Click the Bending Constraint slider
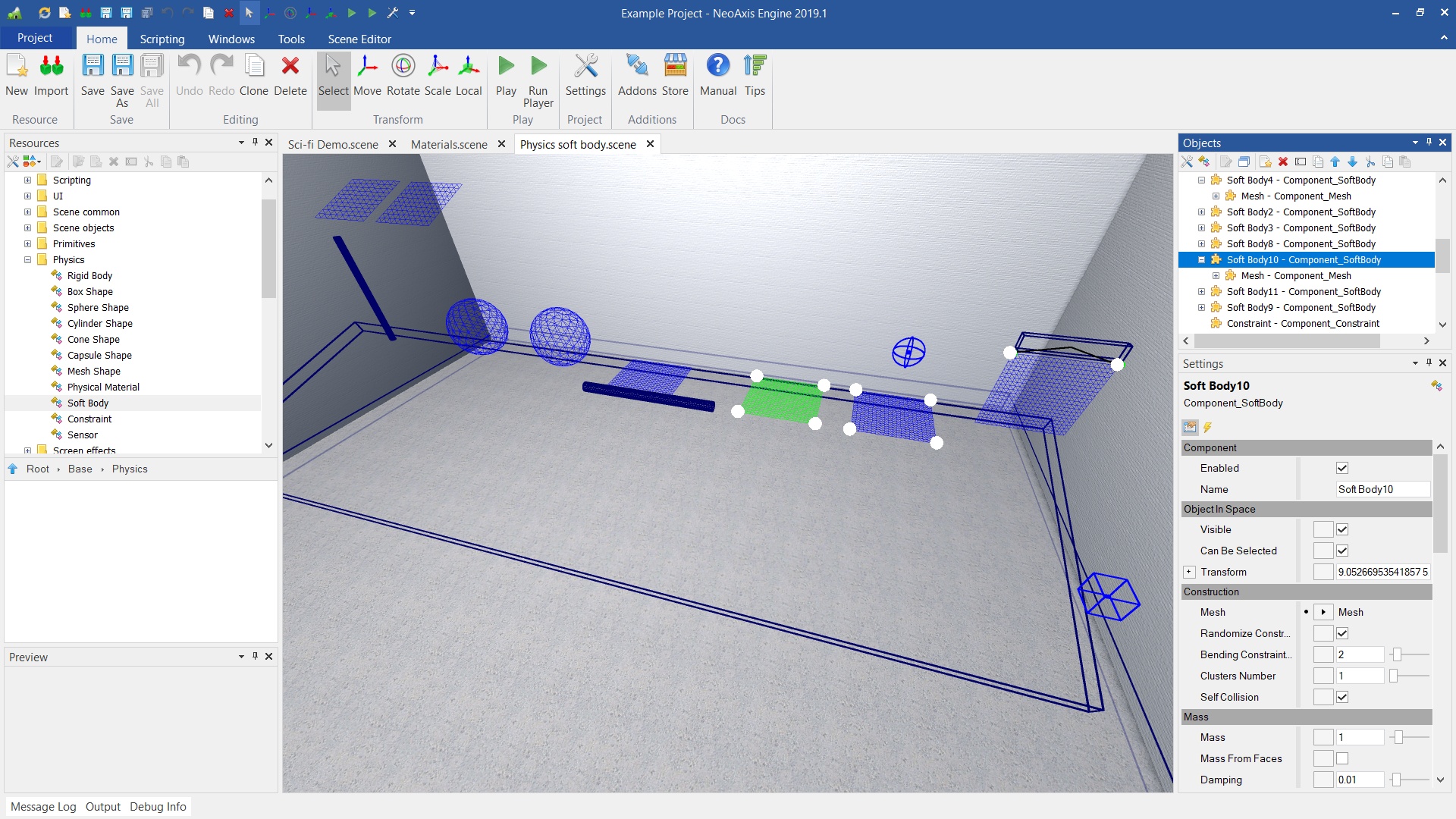Screen dimensions: 1456x819 [x=1397, y=654]
